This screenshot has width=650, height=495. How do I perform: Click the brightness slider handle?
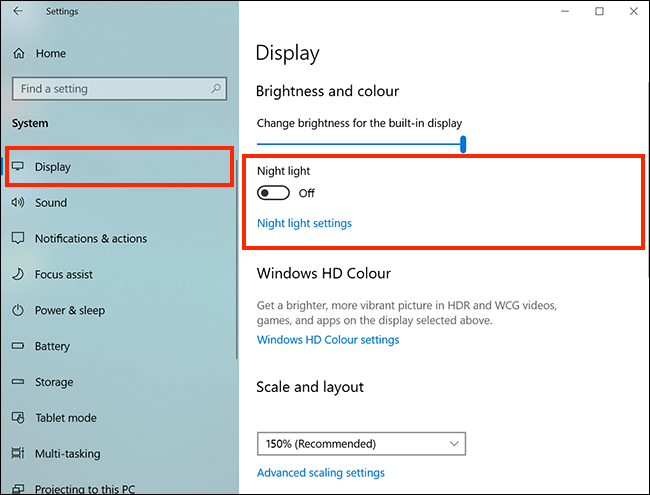[x=463, y=144]
